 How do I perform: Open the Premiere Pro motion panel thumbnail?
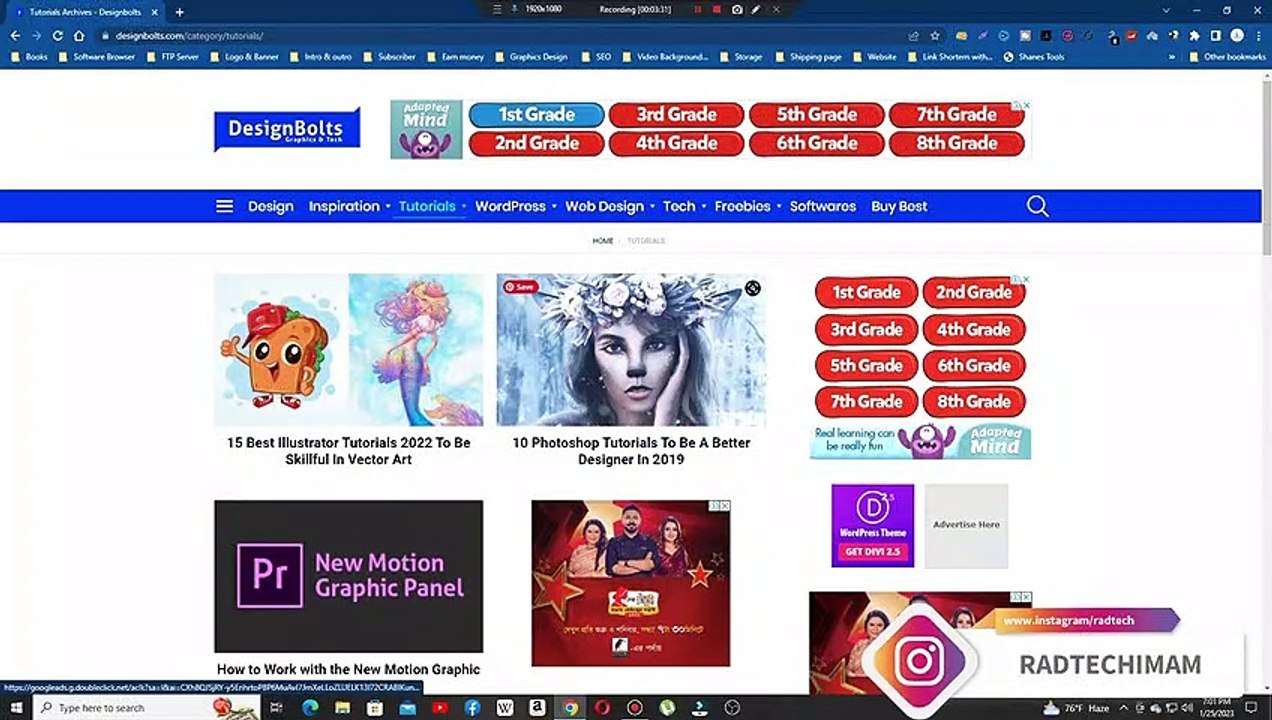click(348, 576)
